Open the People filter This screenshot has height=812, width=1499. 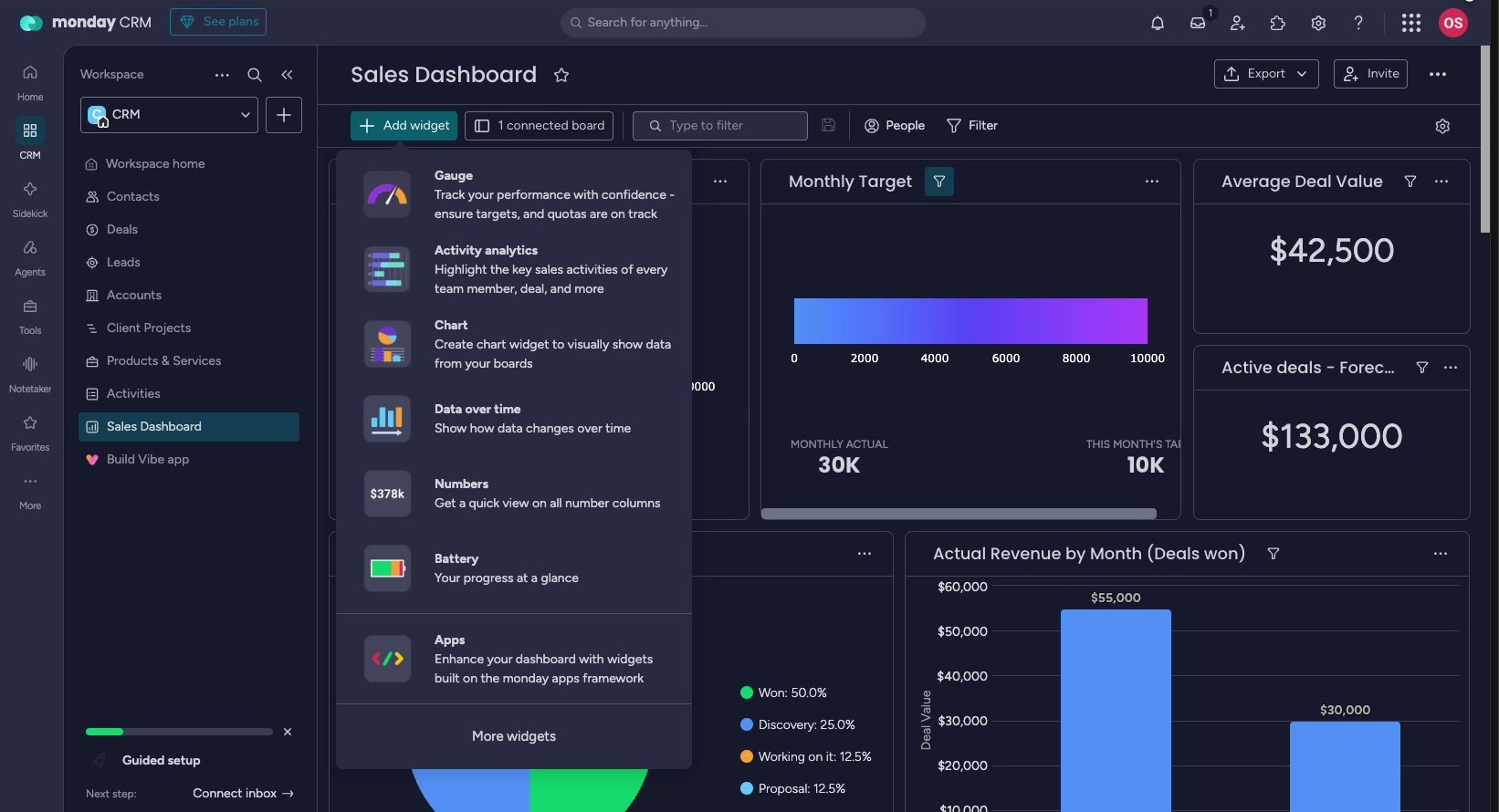pos(895,126)
